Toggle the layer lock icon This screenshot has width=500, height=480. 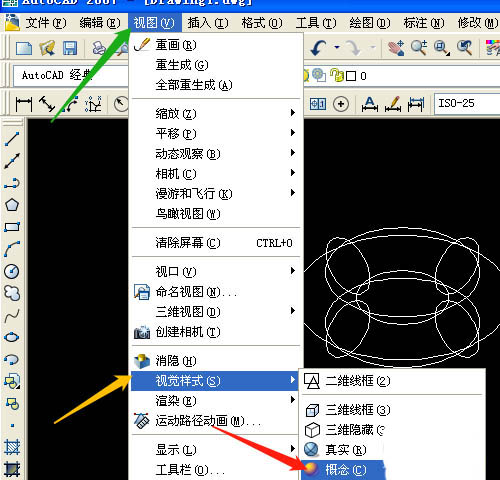[337, 76]
